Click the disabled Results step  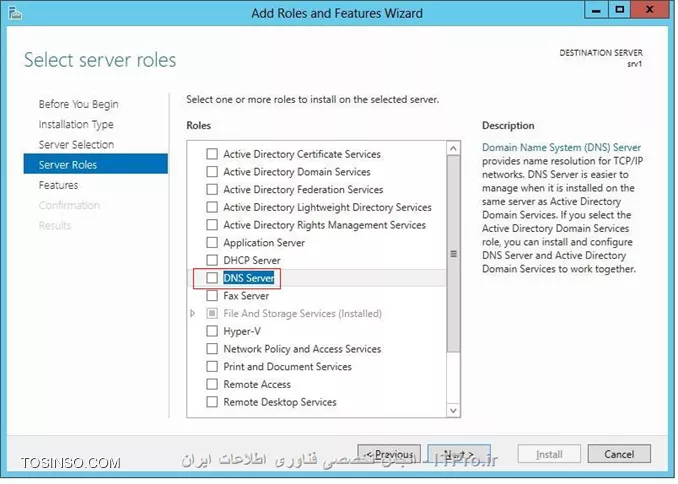point(55,225)
